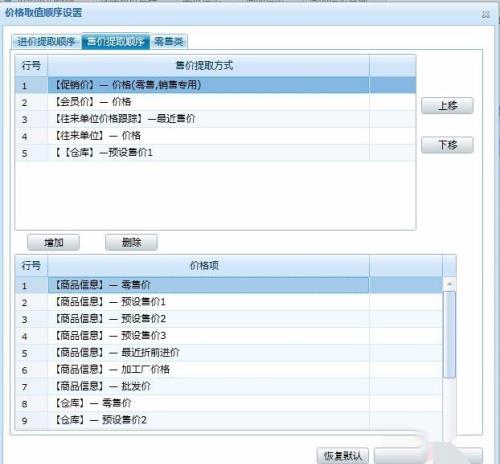Select 【商品信息】— 预设售价1 price item

pyautogui.click(x=229, y=302)
